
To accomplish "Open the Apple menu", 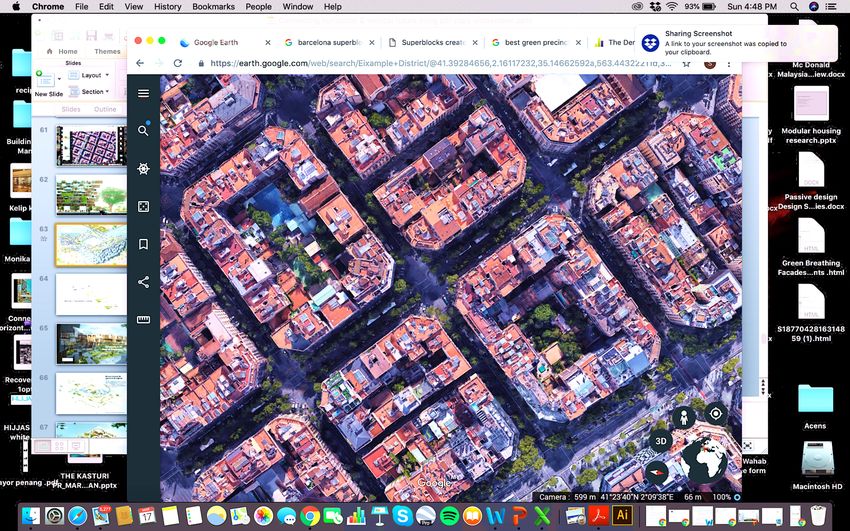I will [x=16, y=7].
